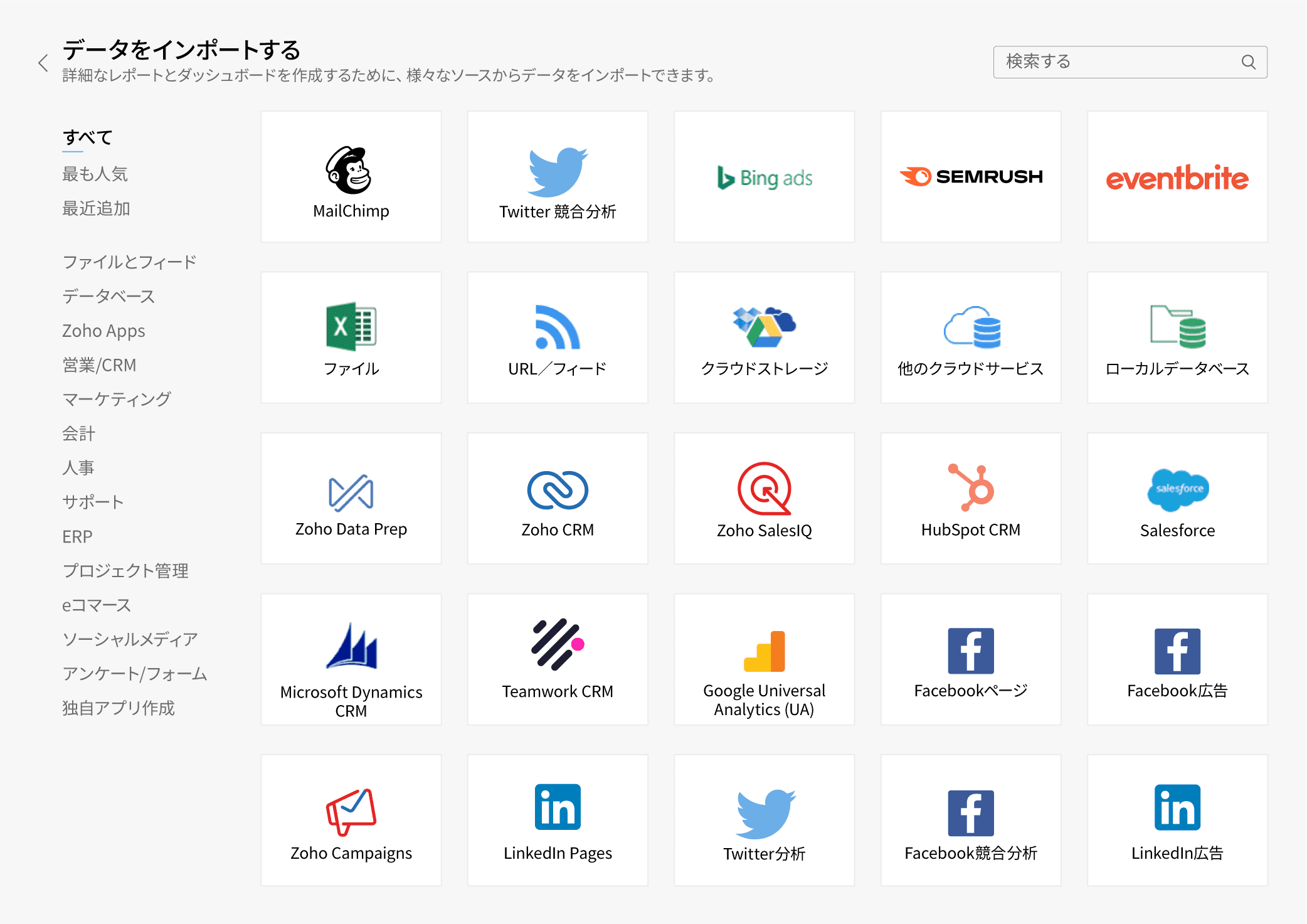Select the クラウドストレージ cloud storage tile
This screenshot has height=924, width=1307.
click(x=764, y=337)
